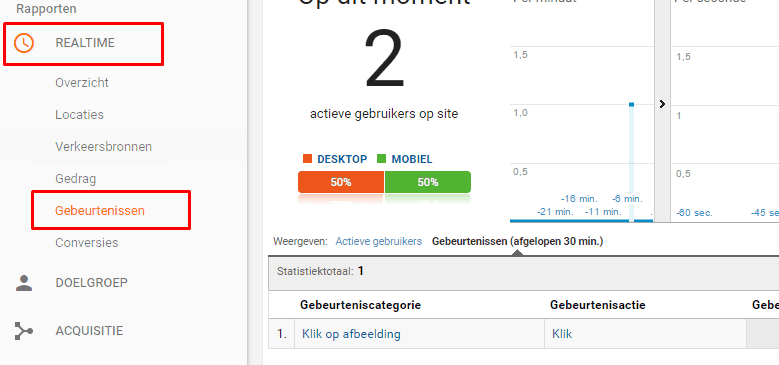The image size is (779, 365).
Task: Click the green MOBIEL legend square
Action: click(382, 159)
